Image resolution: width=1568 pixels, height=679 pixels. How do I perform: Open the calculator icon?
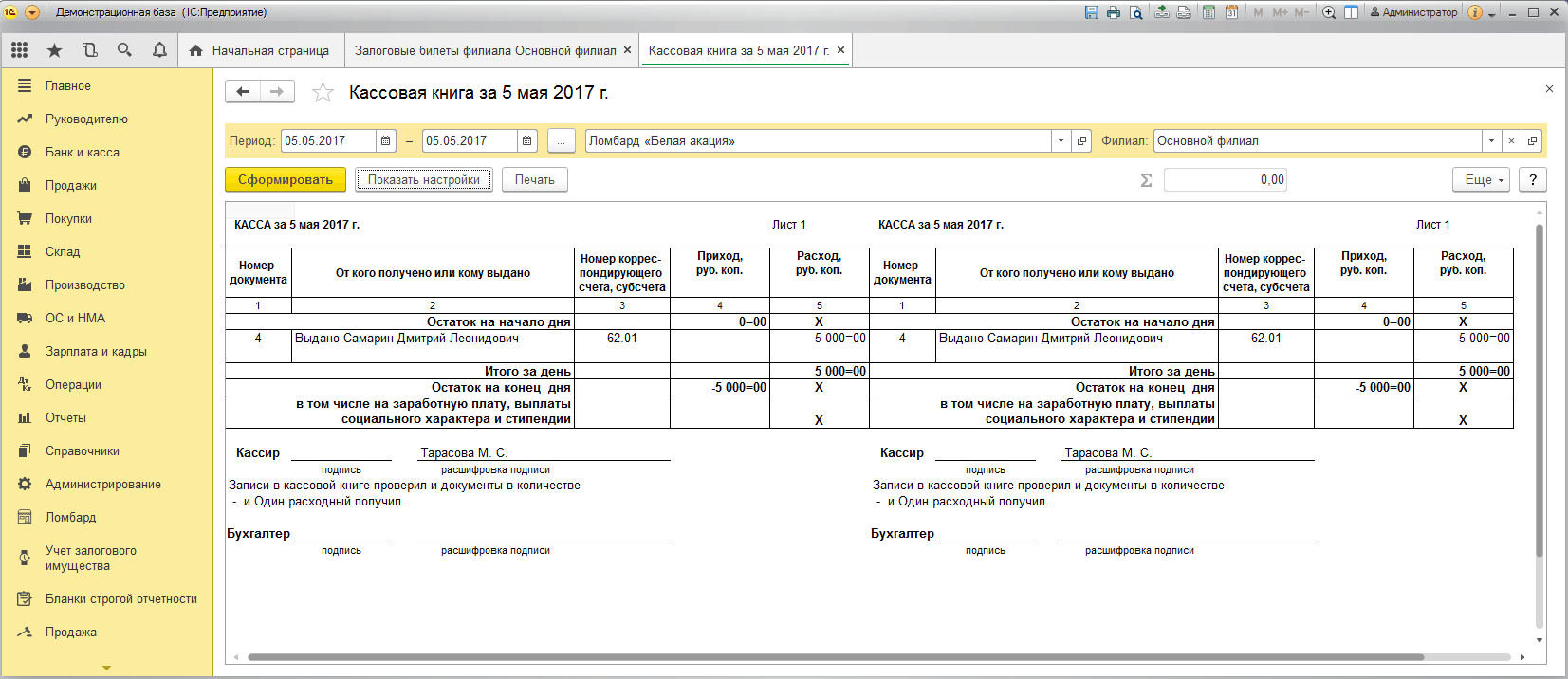click(x=1208, y=12)
